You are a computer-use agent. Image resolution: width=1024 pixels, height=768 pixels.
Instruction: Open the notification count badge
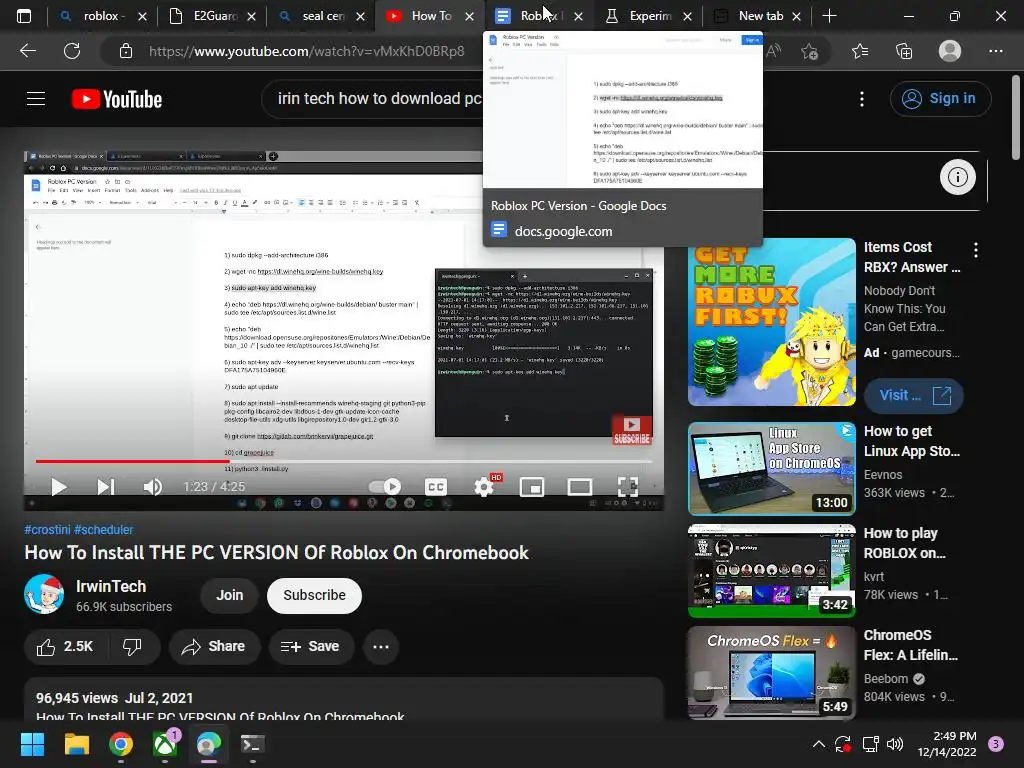(996, 744)
